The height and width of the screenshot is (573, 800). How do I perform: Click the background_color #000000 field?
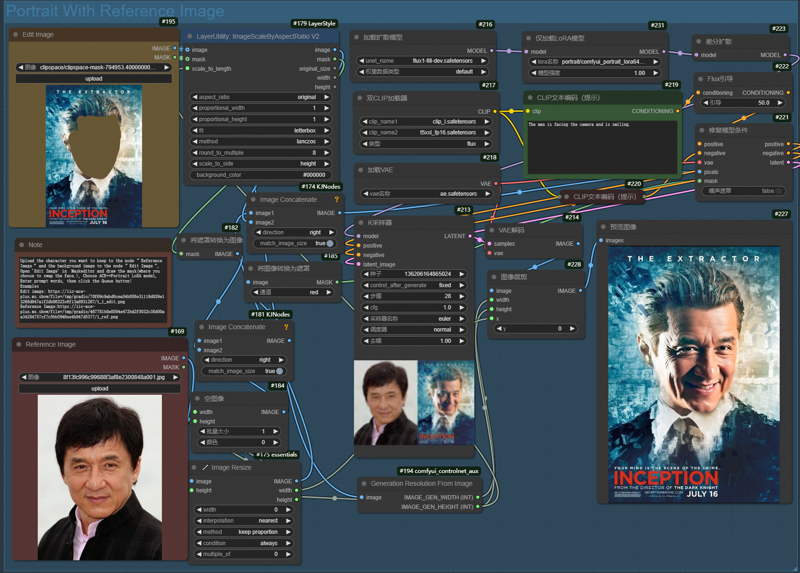click(261, 175)
